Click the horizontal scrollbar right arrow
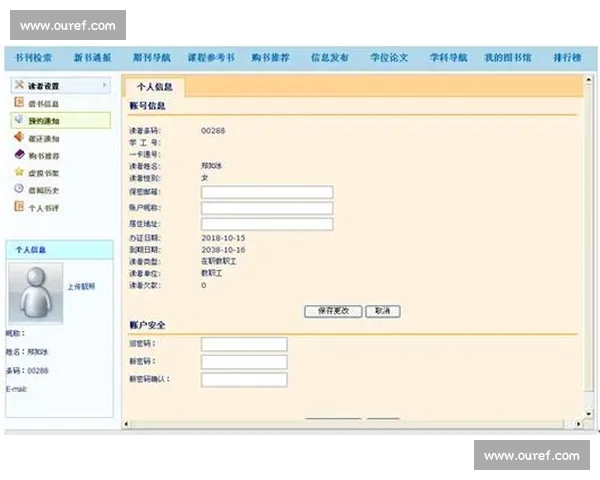This screenshot has width=600, height=480. coord(579,424)
